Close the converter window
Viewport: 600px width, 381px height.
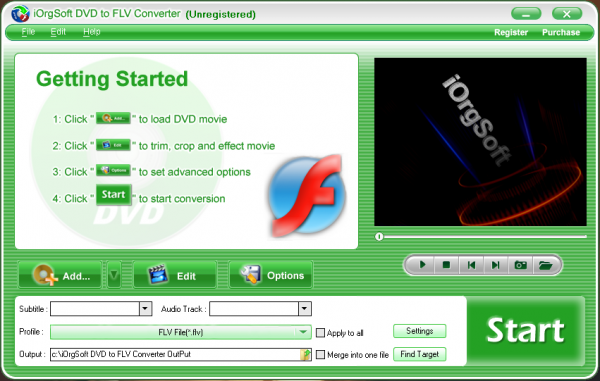click(x=567, y=14)
